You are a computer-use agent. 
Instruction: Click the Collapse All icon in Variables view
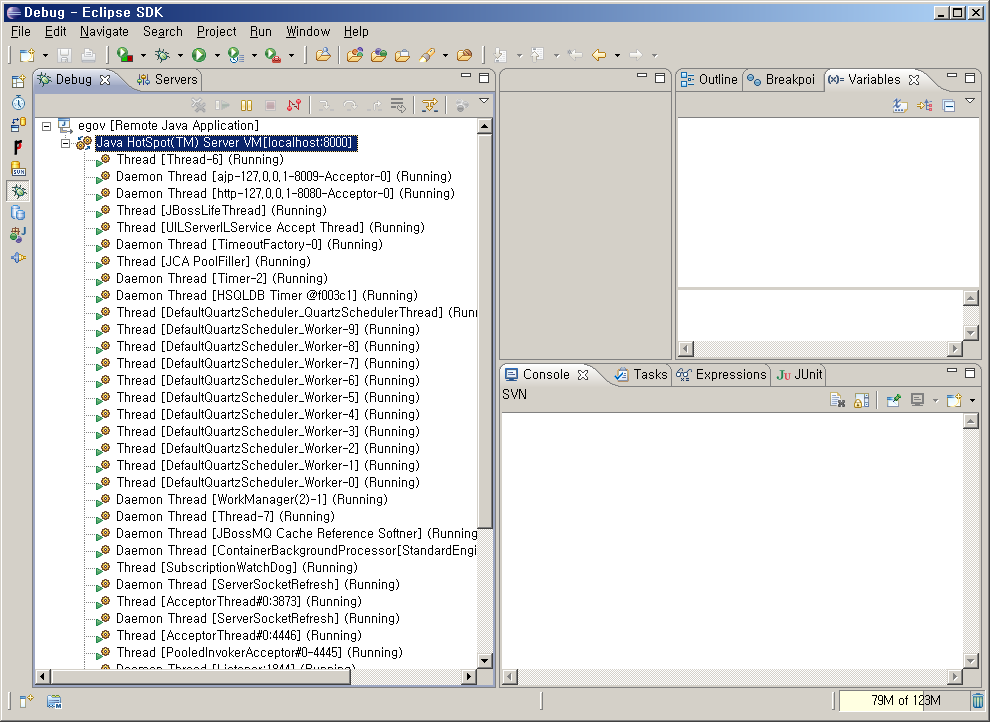point(949,105)
